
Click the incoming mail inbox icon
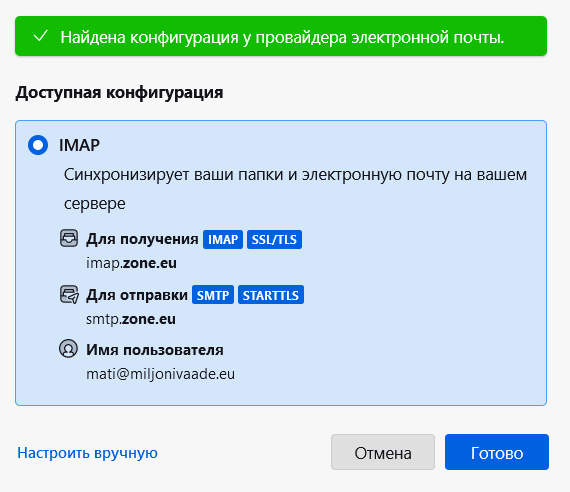point(69,238)
